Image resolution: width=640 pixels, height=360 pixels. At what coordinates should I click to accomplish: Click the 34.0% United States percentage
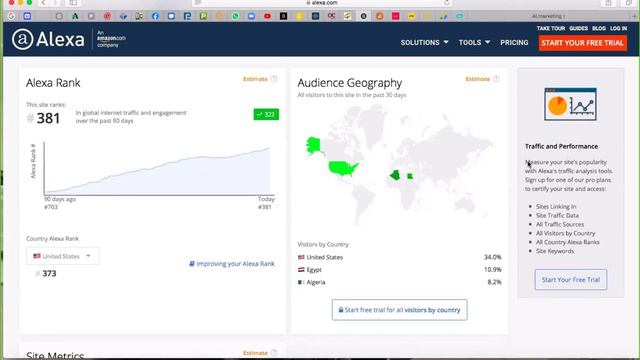click(x=493, y=257)
